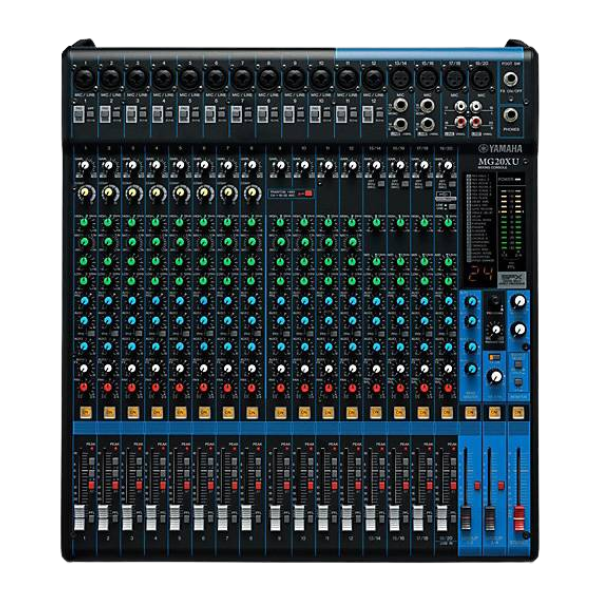Select the 17/18 channel red PAN knob
The width and height of the screenshot is (600, 600).
click(x=424, y=388)
